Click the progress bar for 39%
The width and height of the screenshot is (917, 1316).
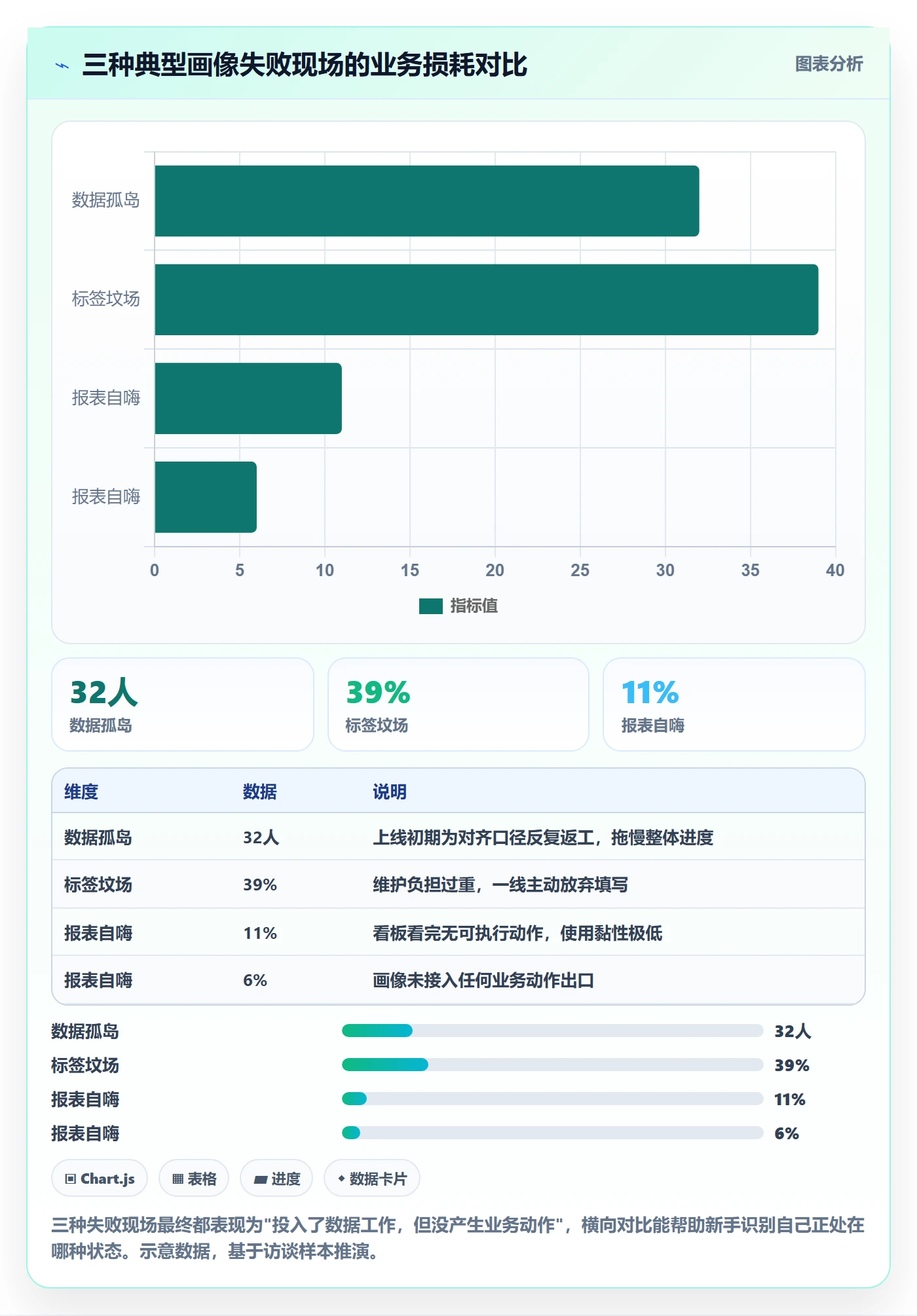tap(552, 1065)
